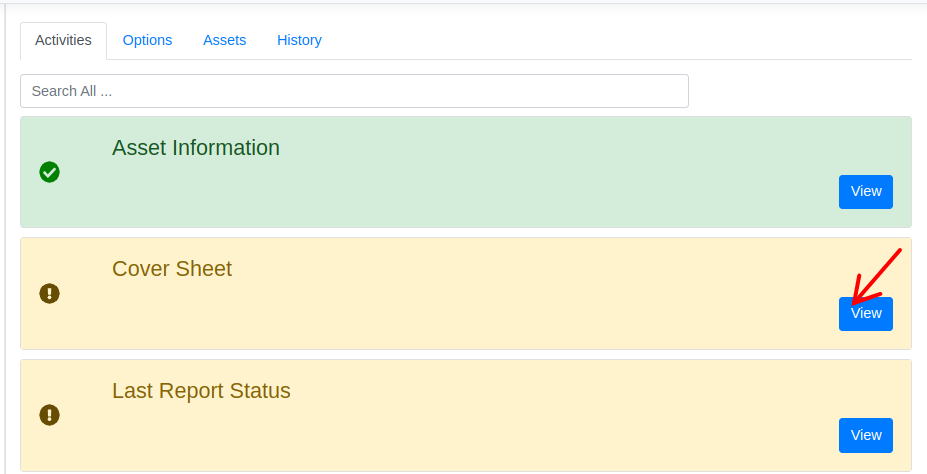This screenshot has height=474, width=927.
Task: View the Asset Information activity
Action: pyautogui.click(x=865, y=191)
